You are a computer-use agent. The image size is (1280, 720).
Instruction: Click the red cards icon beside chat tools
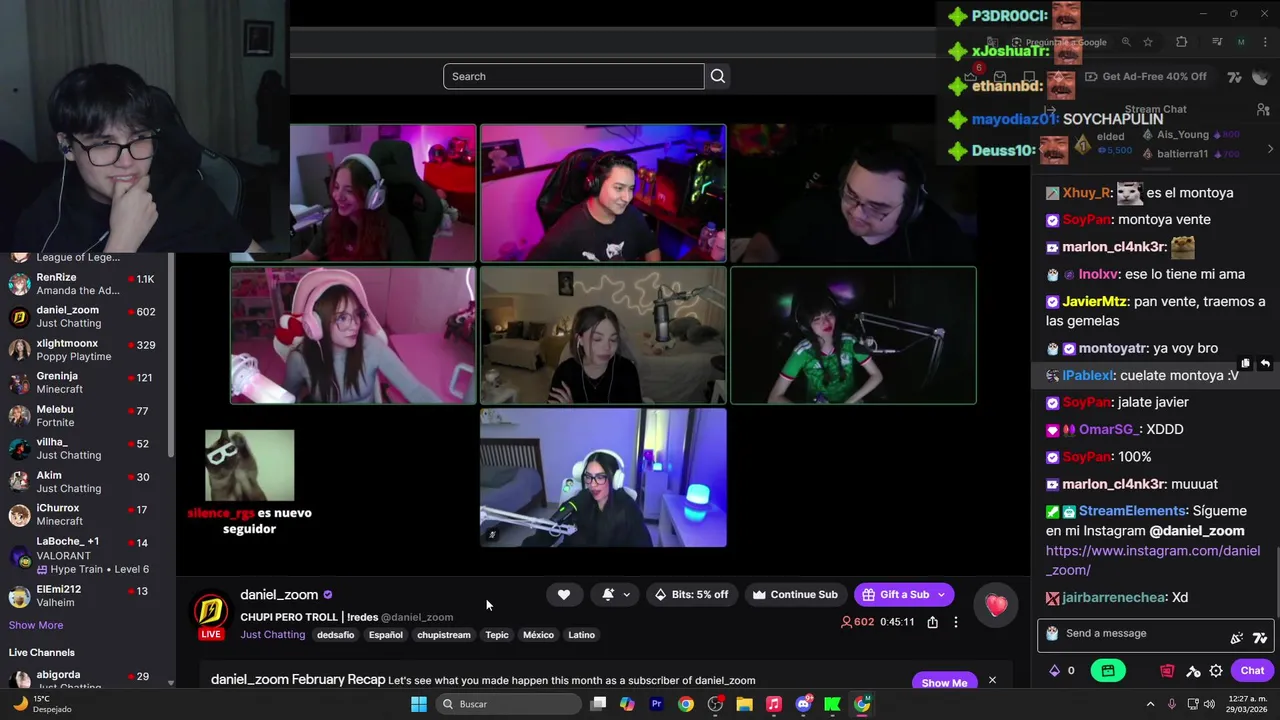click(1167, 671)
